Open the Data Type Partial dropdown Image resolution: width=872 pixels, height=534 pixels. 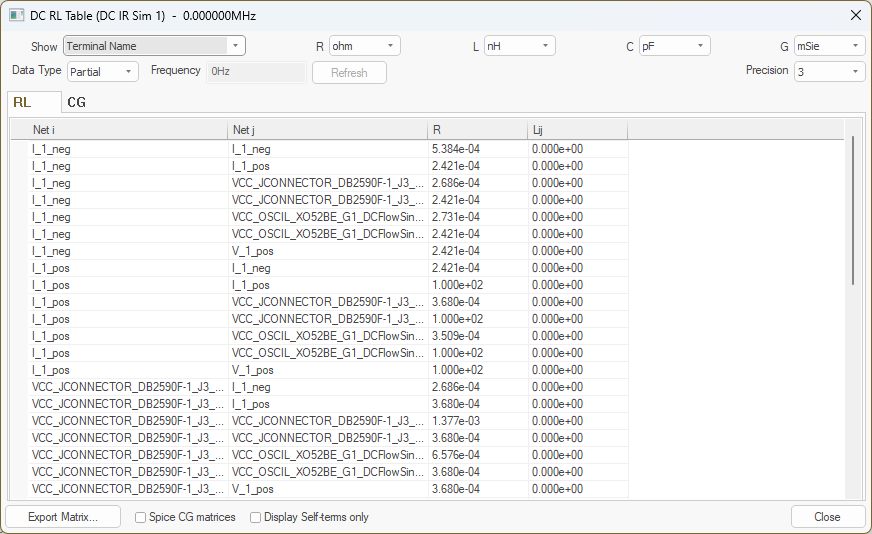[x=103, y=72]
